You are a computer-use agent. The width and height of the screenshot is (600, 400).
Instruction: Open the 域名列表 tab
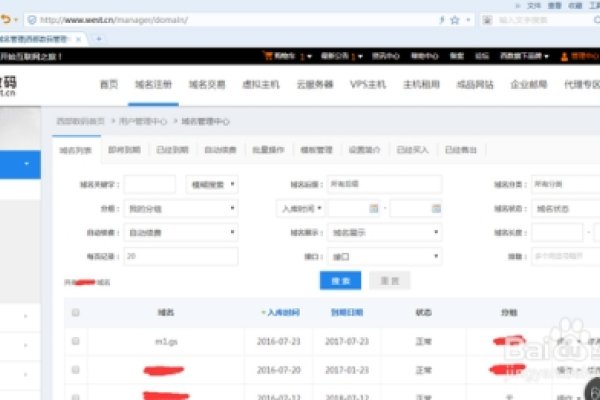click(x=75, y=150)
